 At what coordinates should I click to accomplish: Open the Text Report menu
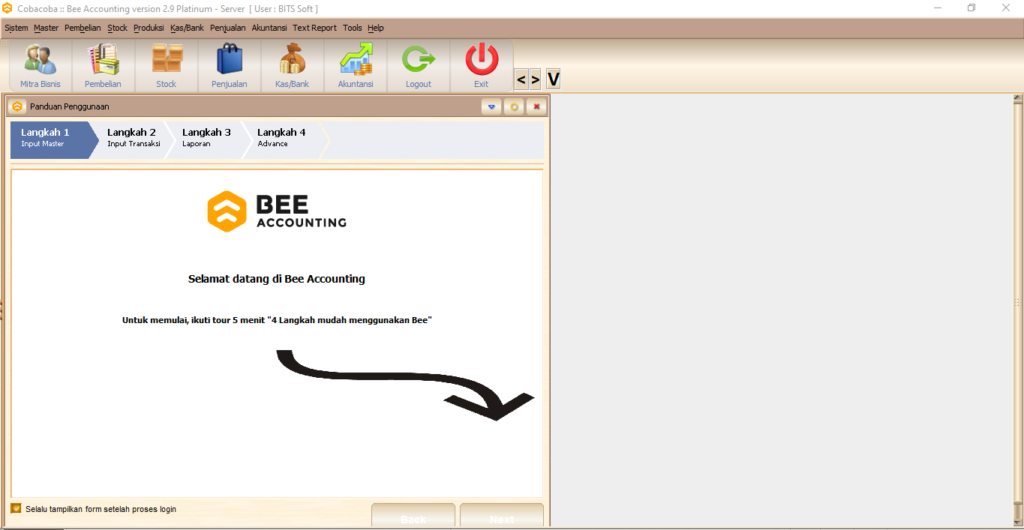click(315, 28)
